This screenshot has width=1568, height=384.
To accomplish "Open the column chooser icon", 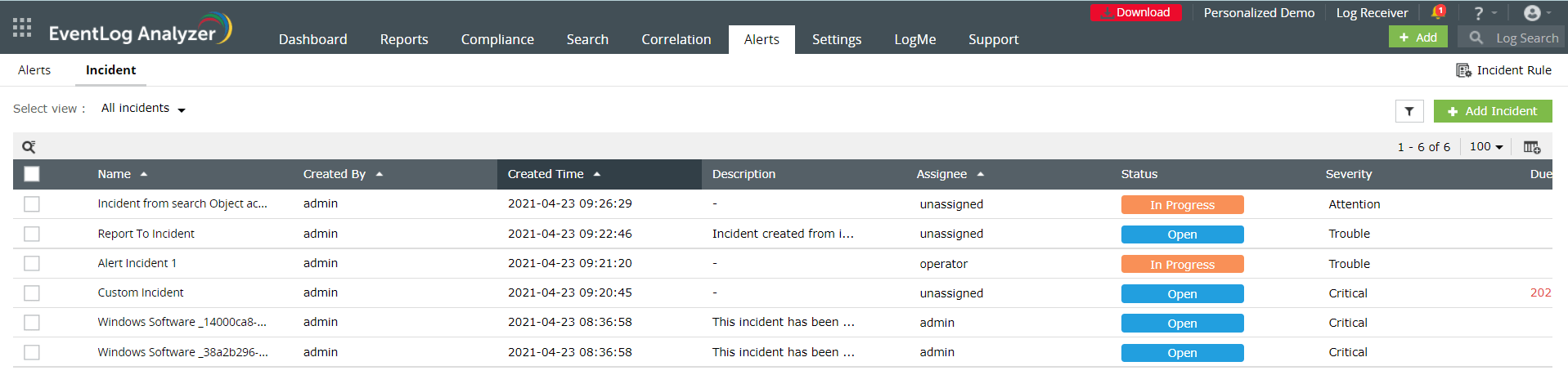I will point(1531,147).
